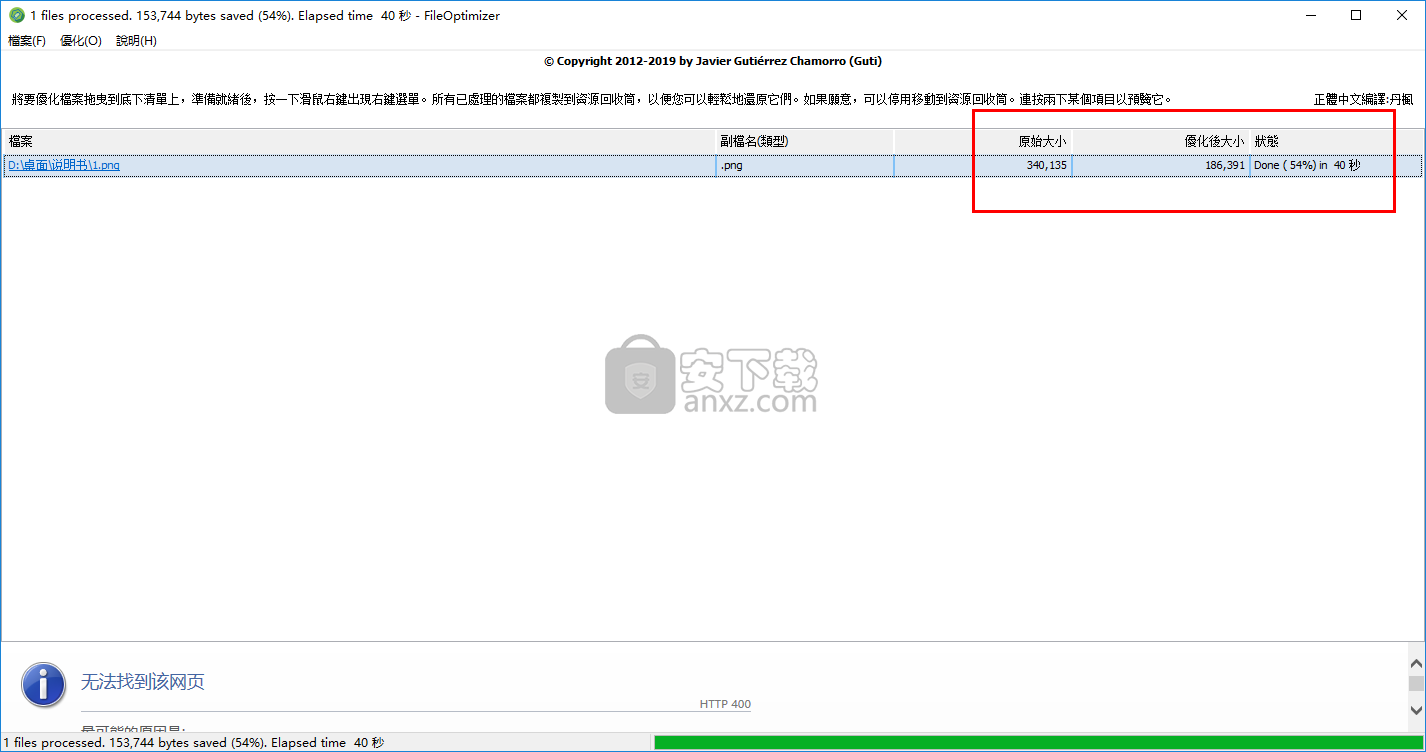
Task: Click the copyright Javier Gutiérrez Chamorro text
Action: 713,61
